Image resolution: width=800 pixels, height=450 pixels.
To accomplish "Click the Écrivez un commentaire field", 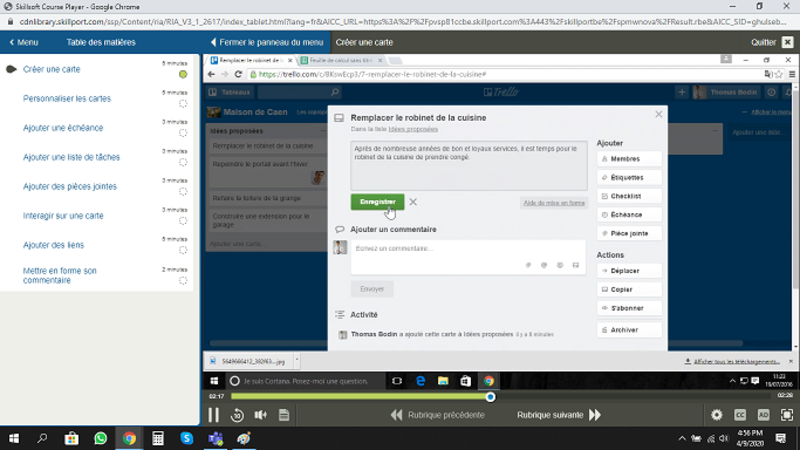I will (x=468, y=257).
